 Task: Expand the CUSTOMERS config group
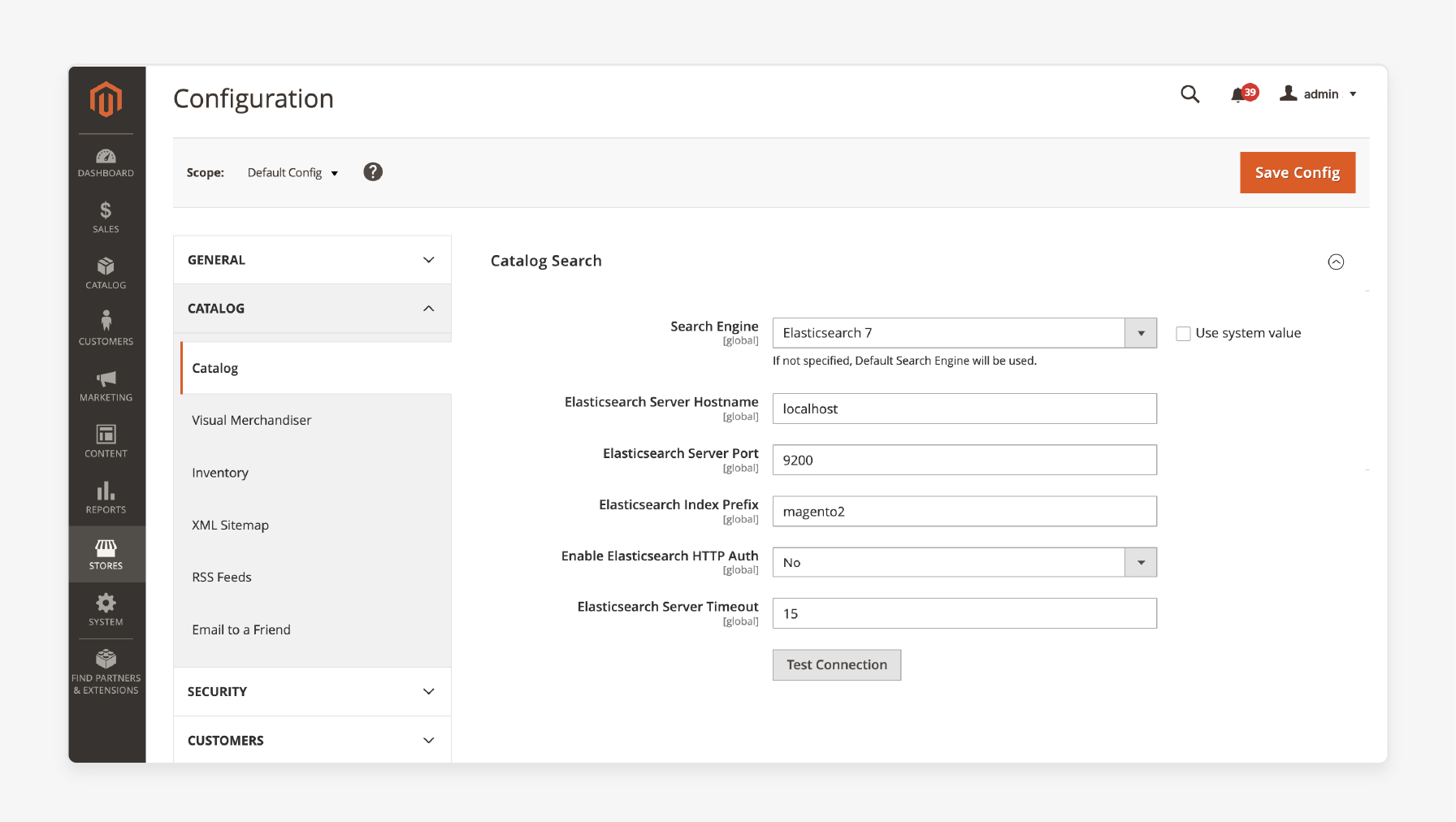(312, 740)
